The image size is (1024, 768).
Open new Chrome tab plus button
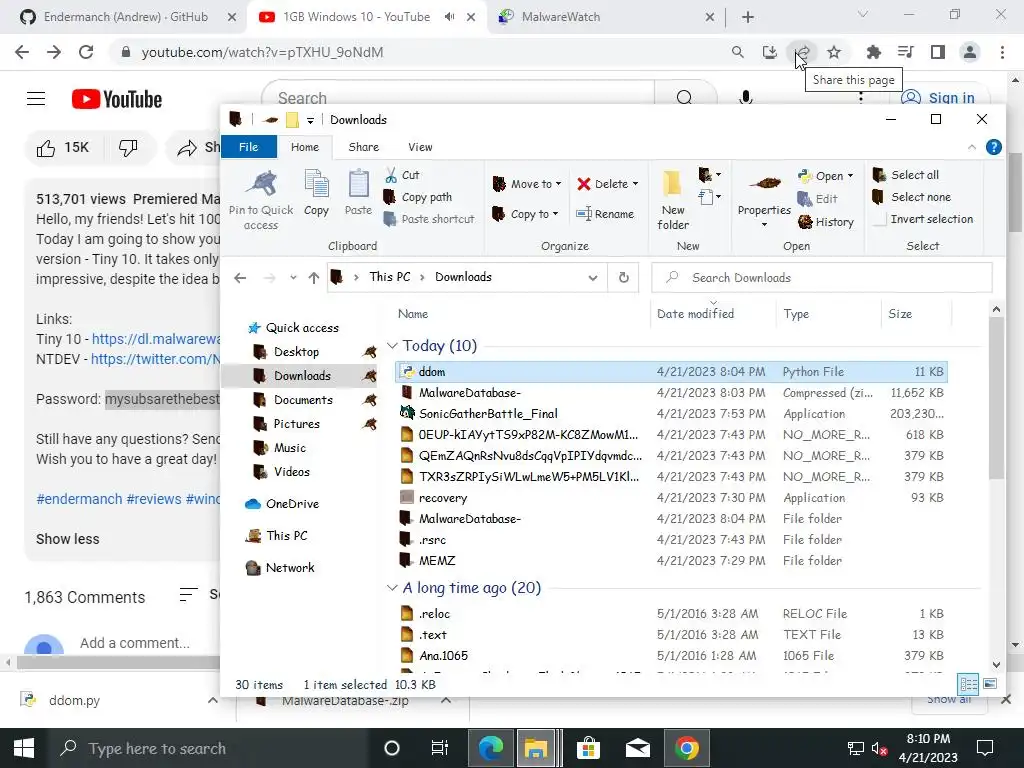click(748, 17)
